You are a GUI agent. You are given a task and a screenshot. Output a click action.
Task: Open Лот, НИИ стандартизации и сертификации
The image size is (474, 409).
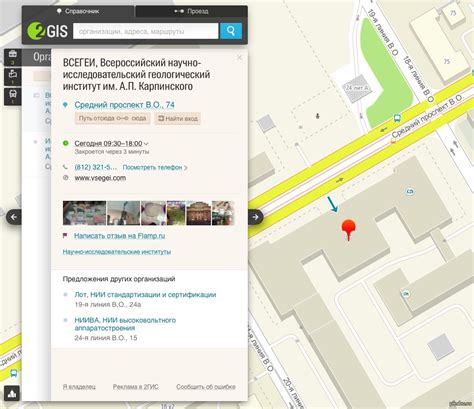(145, 295)
